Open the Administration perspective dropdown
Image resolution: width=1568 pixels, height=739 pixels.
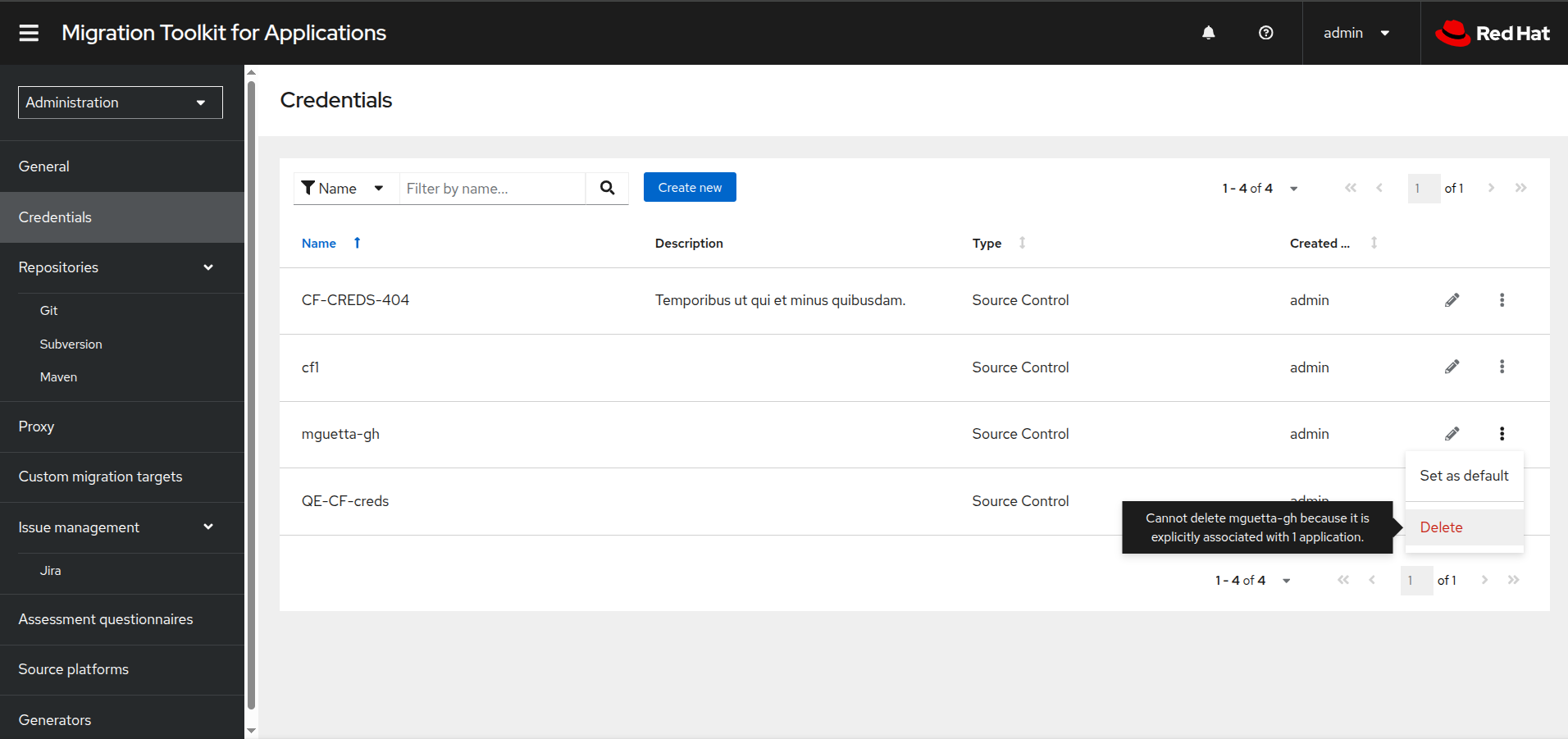pos(121,103)
